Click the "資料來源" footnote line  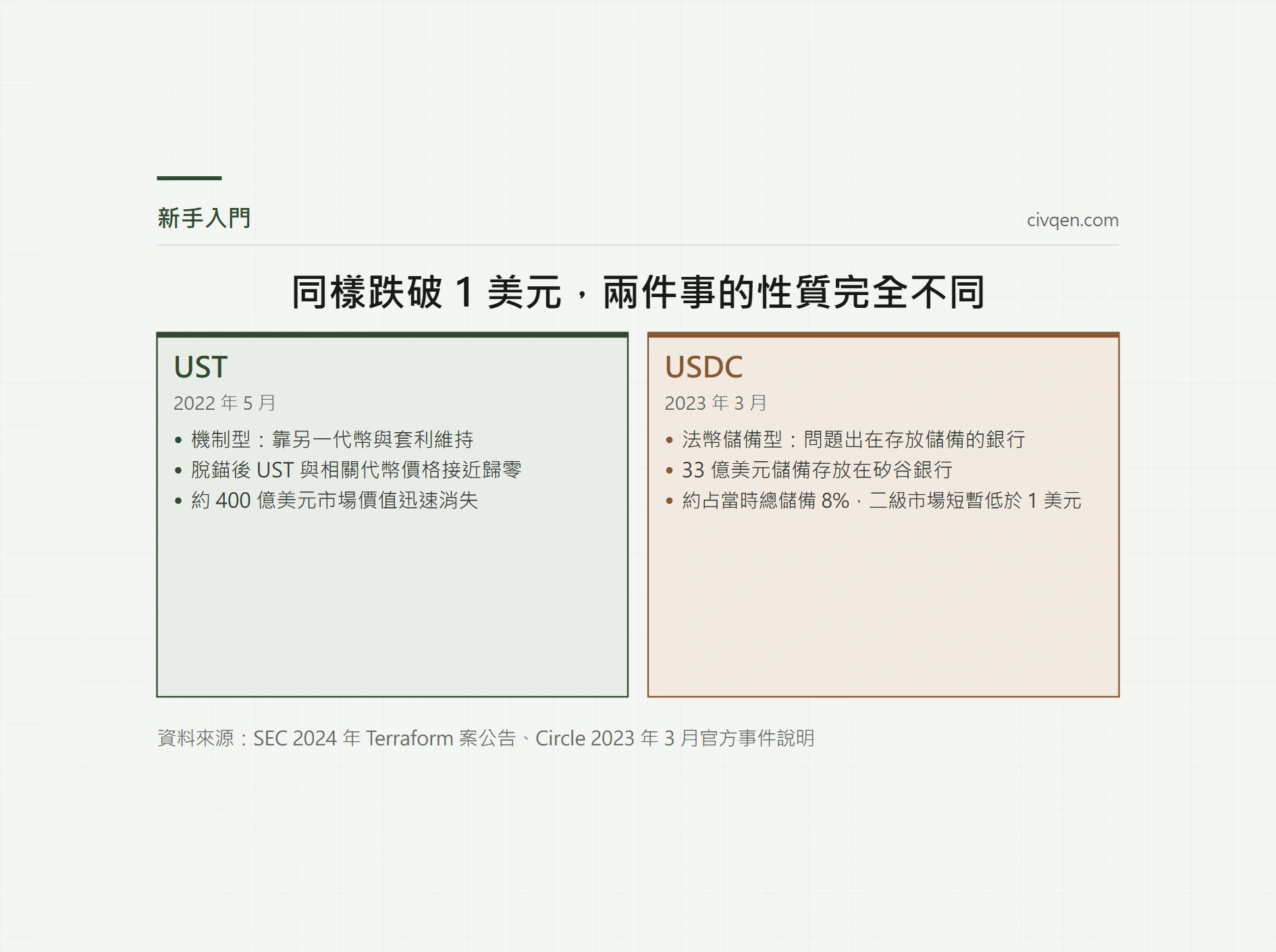point(486,738)
